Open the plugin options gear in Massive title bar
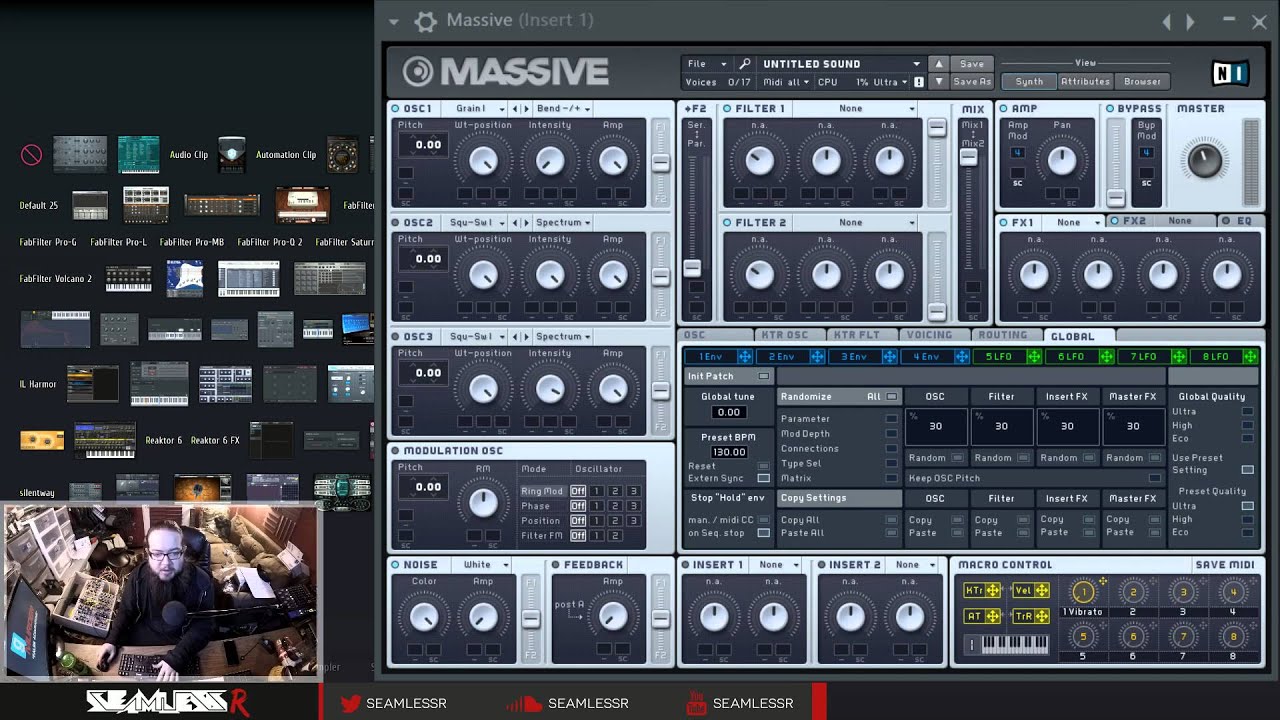This screenshot has height=720, width=1280. tap(425, 21)
